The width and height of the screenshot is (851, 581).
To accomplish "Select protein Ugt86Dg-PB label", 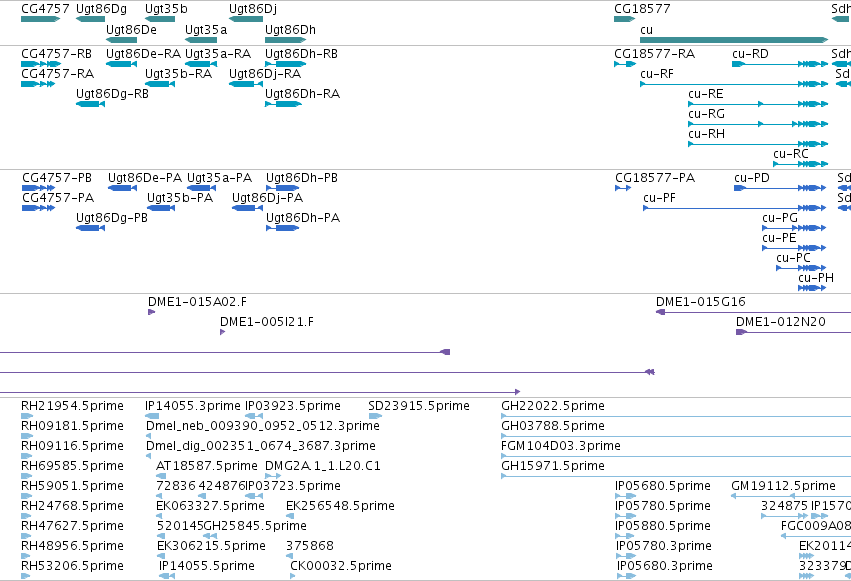I will (111, 218).
